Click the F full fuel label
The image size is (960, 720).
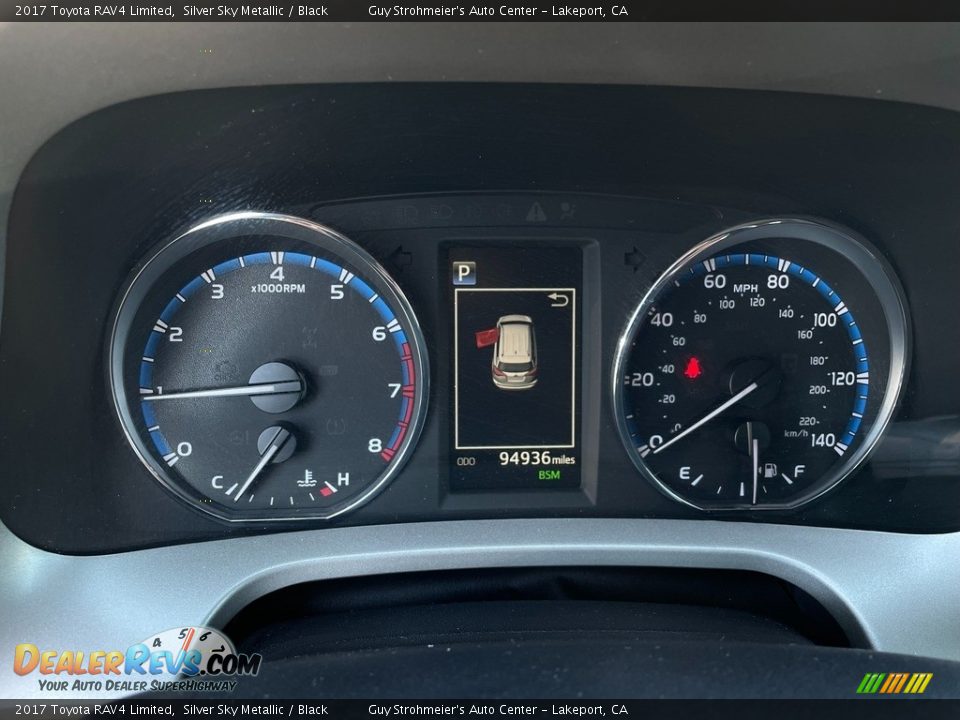pyautogui.click(x=799, y=471)
